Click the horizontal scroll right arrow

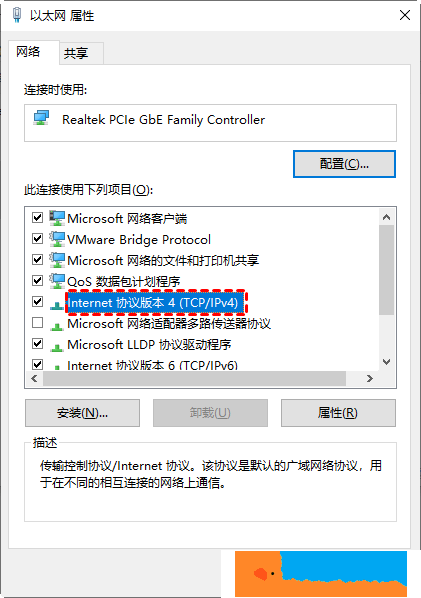coord(370,378)
